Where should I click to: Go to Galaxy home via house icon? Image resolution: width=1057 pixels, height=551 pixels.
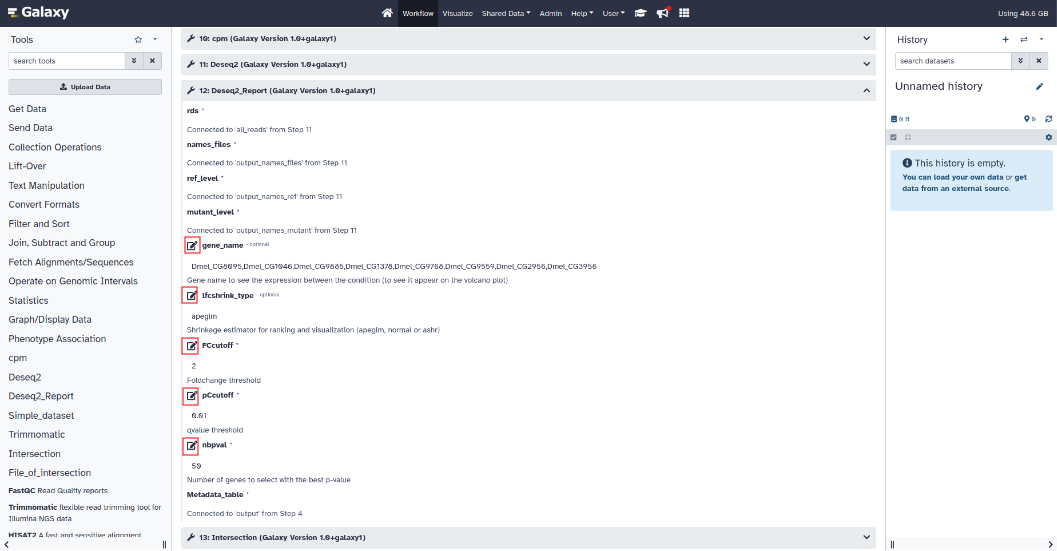pos(387,13)
